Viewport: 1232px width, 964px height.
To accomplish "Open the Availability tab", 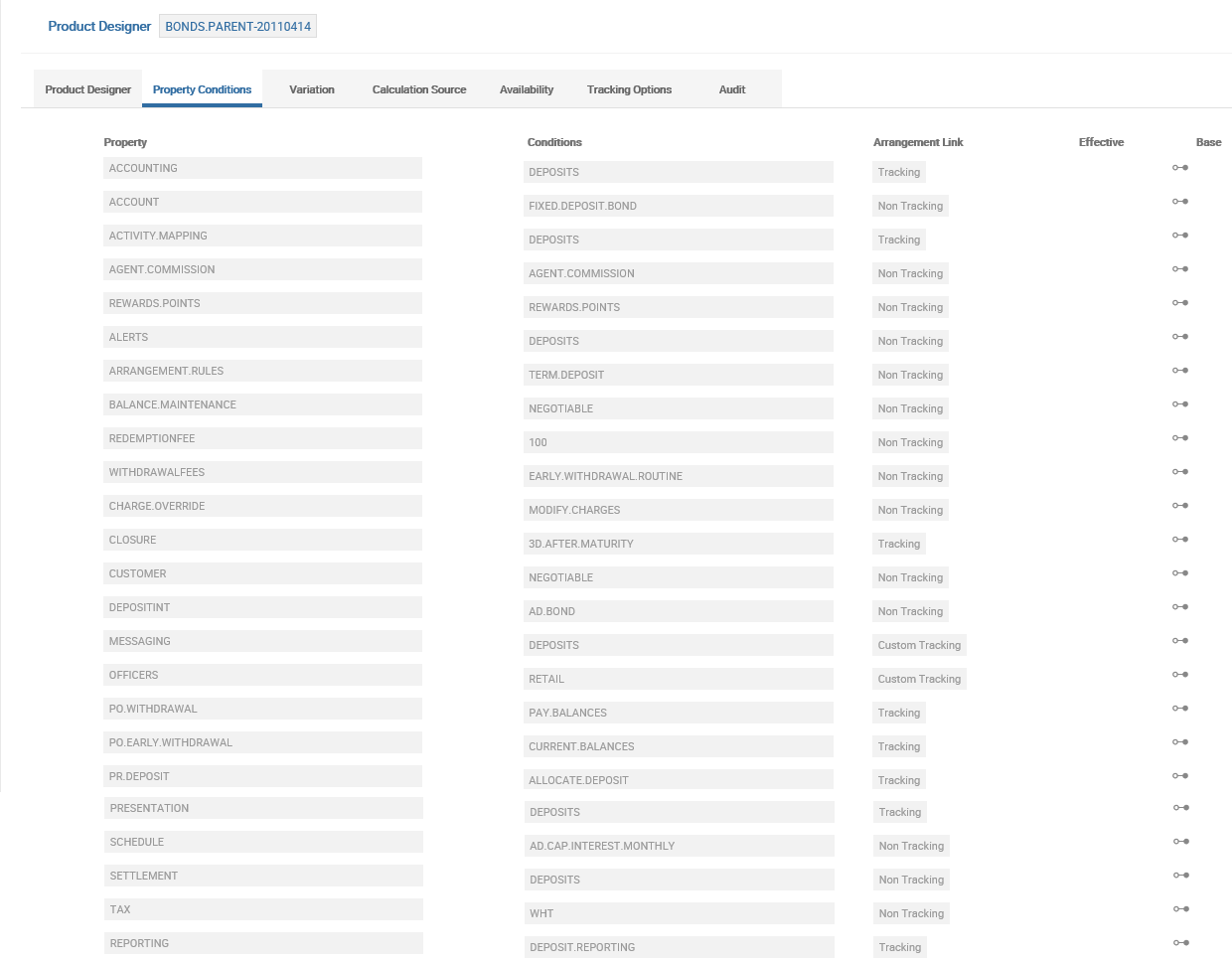I will click(x=527, y=89).
